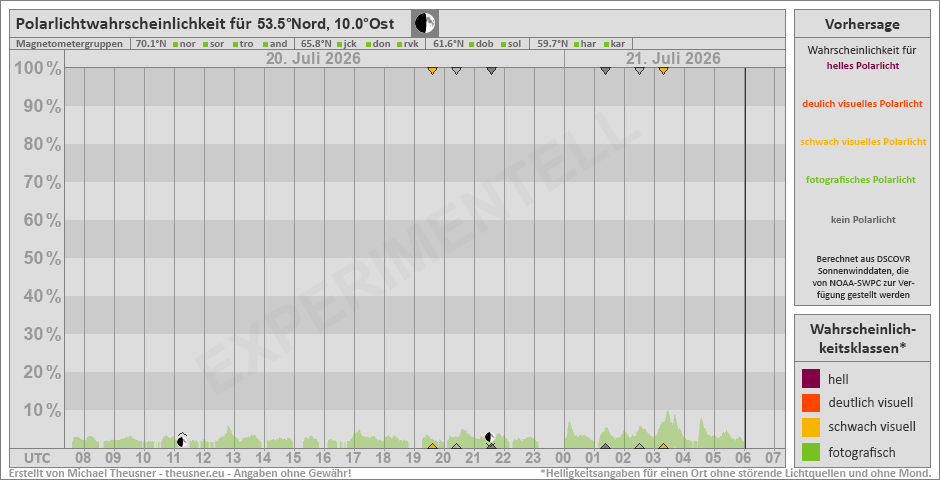Click the '70.1°N' latitude group label
Screen dimensions: 940x480
(150, 44)
